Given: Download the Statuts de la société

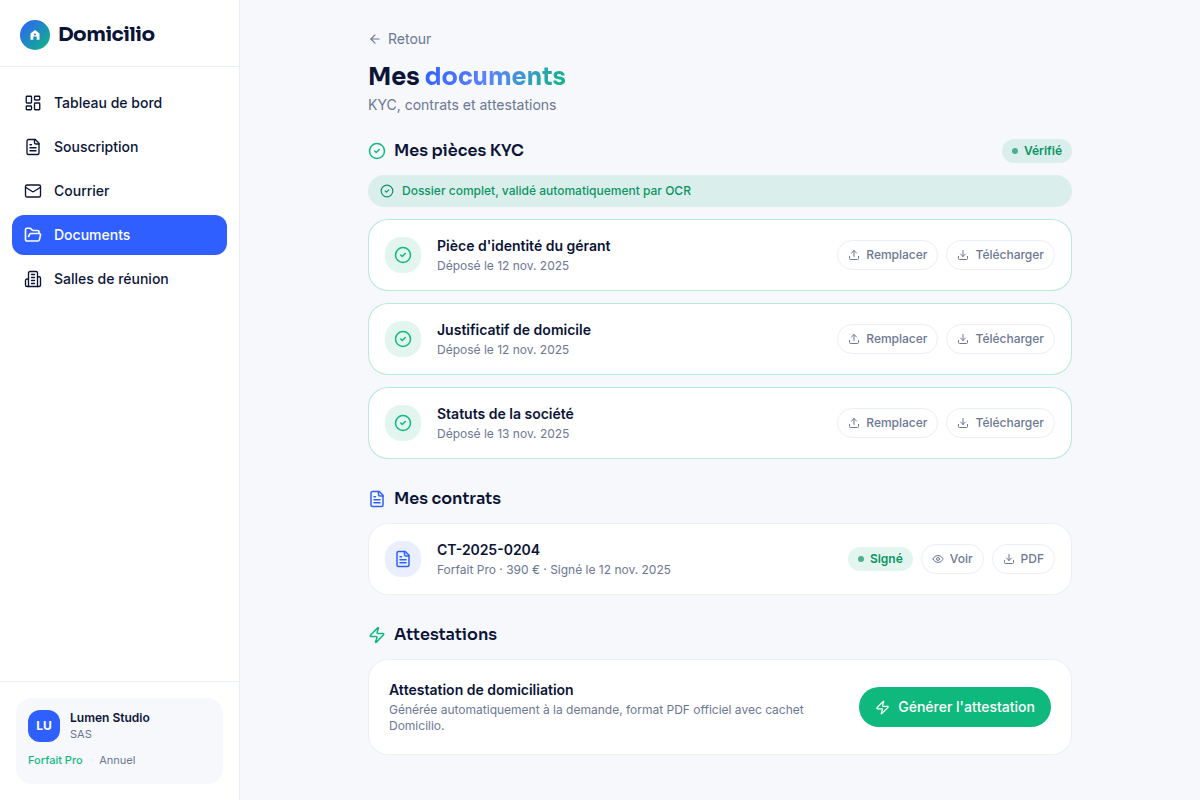Looking at the screenshot, I should (1000, 423).
